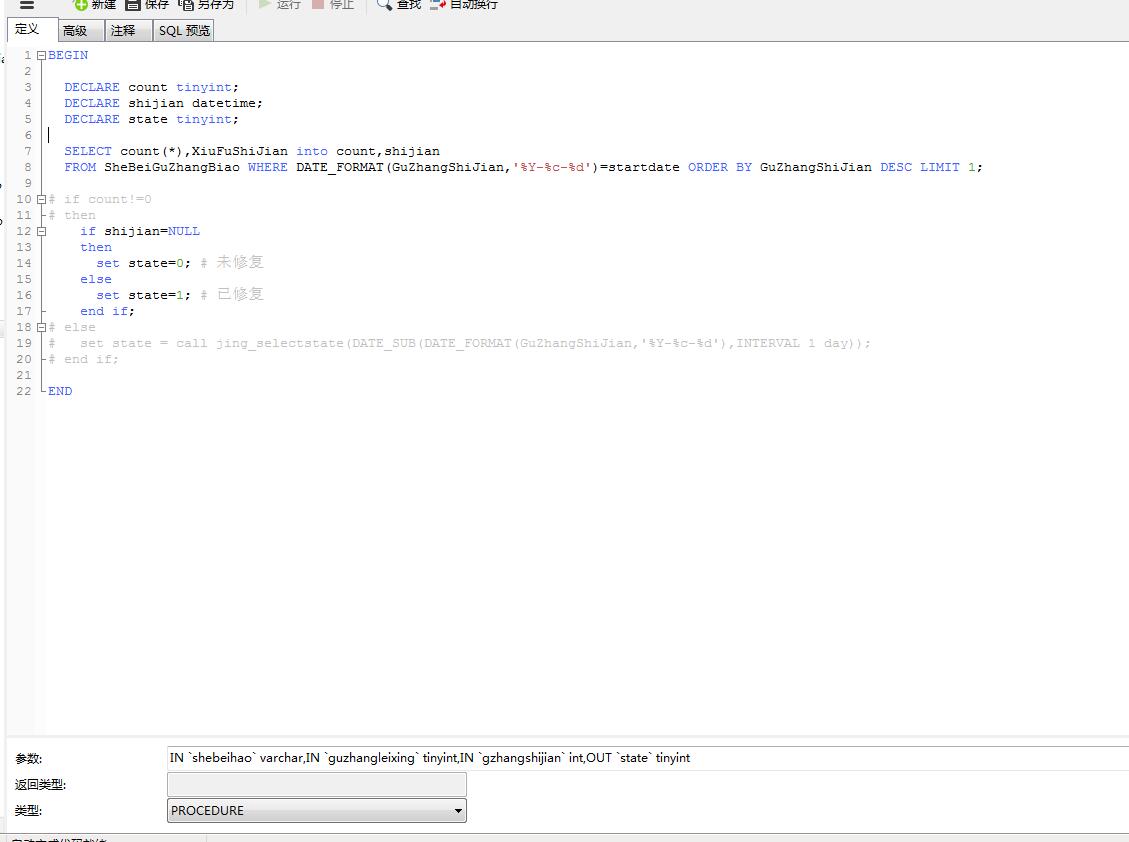Viewport: 1129px width, 842px height.
Task: Open the 类型 PROCEDURE dropdown
Action: coord(317,810)
